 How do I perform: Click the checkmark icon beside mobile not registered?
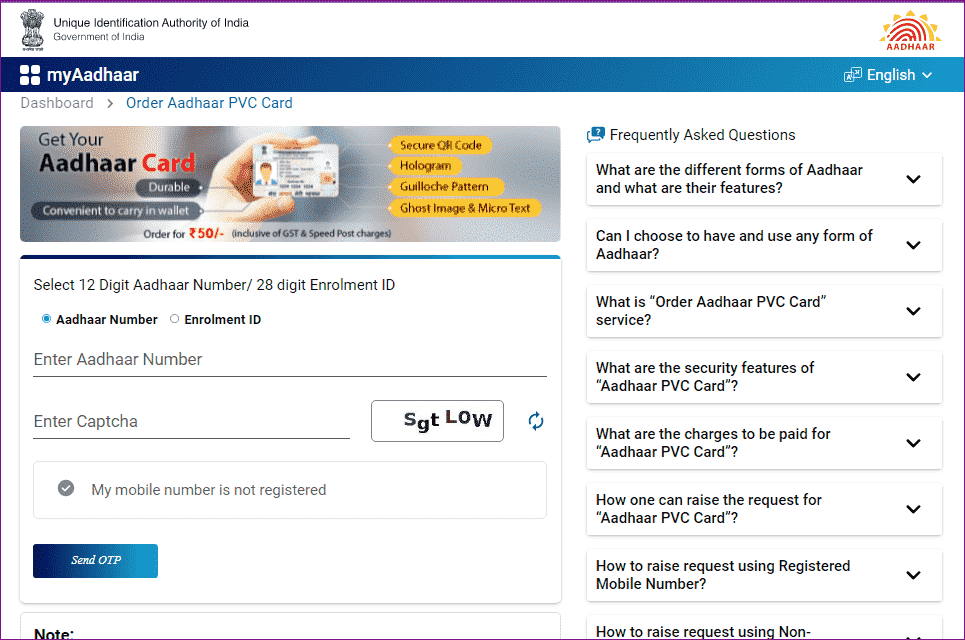click(x=66, y=489)
